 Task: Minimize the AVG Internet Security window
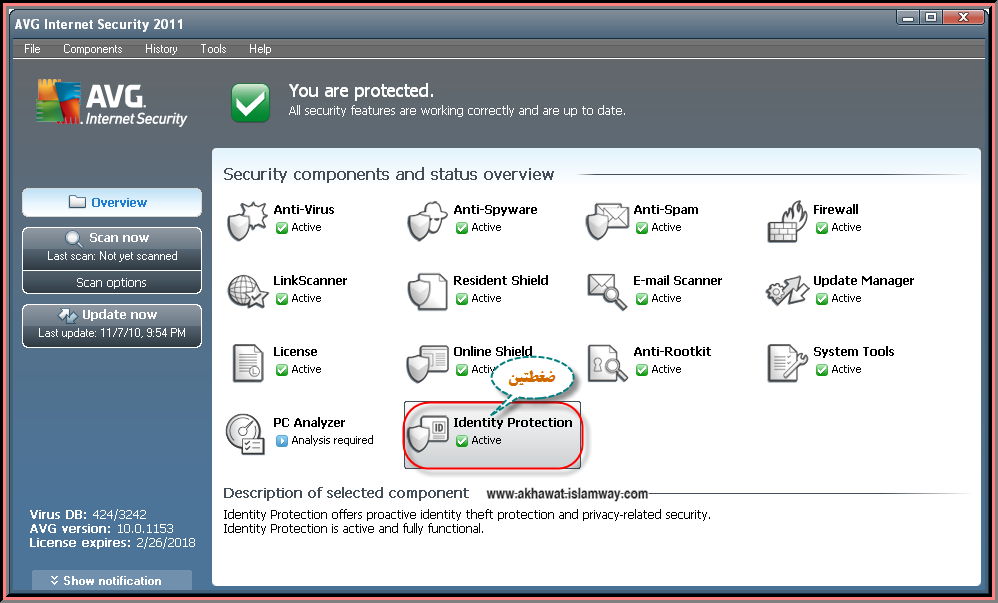tap(908, 18)
